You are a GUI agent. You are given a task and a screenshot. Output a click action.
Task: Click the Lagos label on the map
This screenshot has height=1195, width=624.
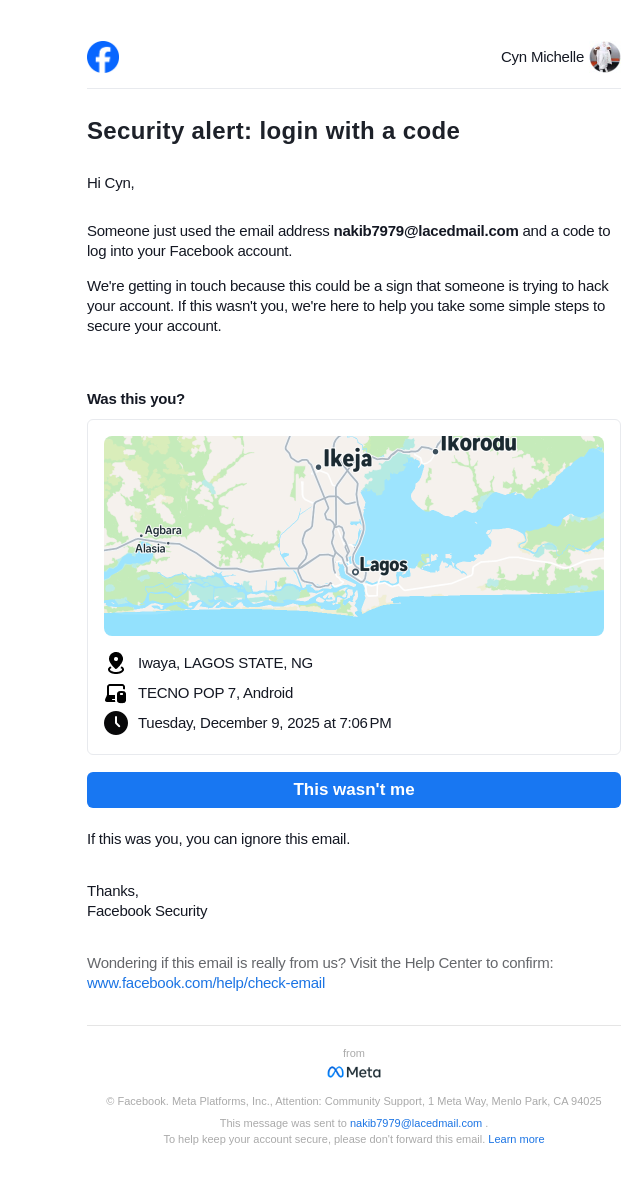pyautogui.click(x=383, y=565)
